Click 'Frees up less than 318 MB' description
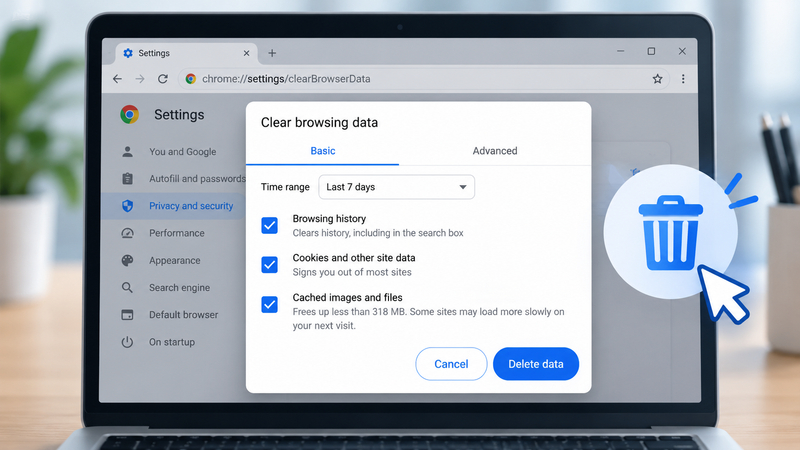This screenshot has width=800, height=450. (x=429, y=318)
